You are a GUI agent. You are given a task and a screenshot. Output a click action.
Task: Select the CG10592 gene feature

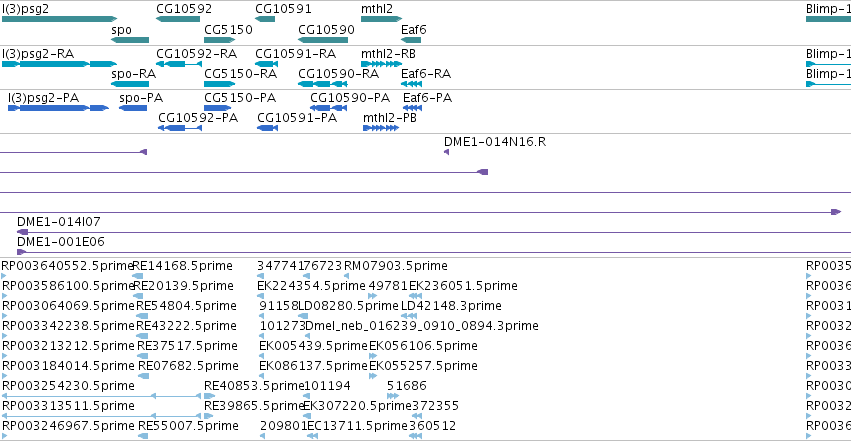click(x=177, y=19)
